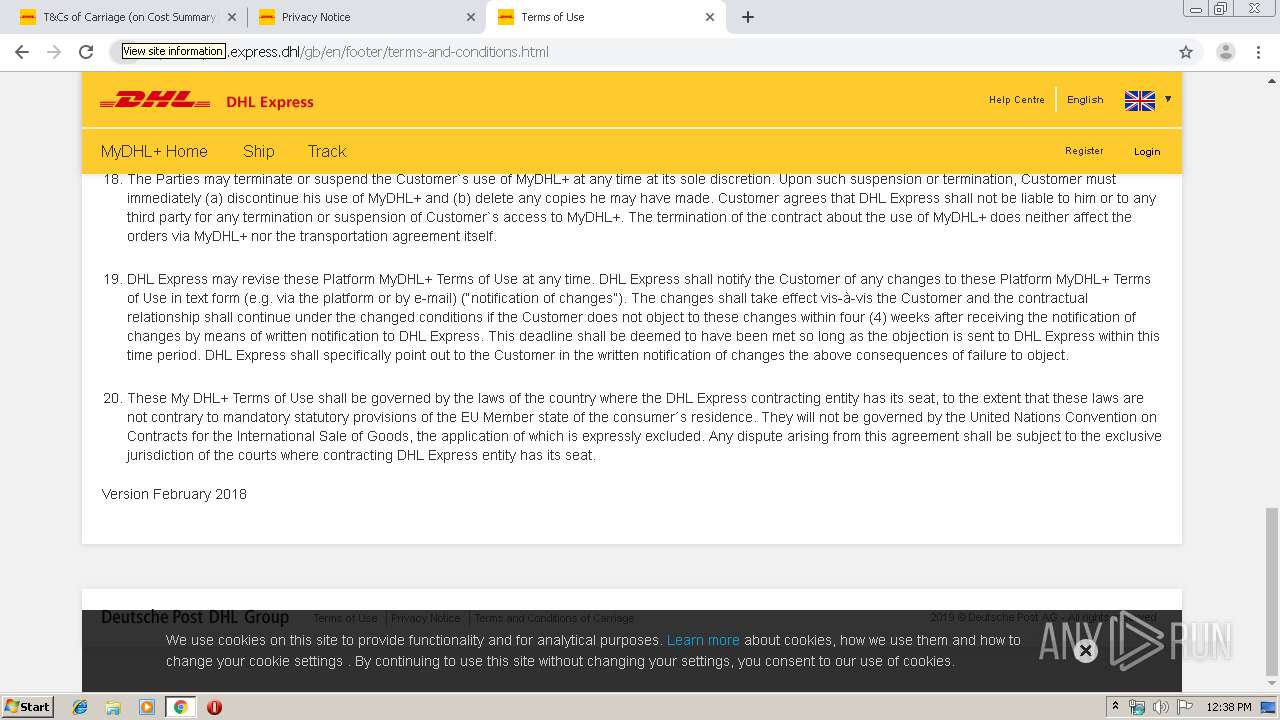The image size is (1280, 720).
Task: Close the Privacy Notice tab
Action: pos(471,17)
